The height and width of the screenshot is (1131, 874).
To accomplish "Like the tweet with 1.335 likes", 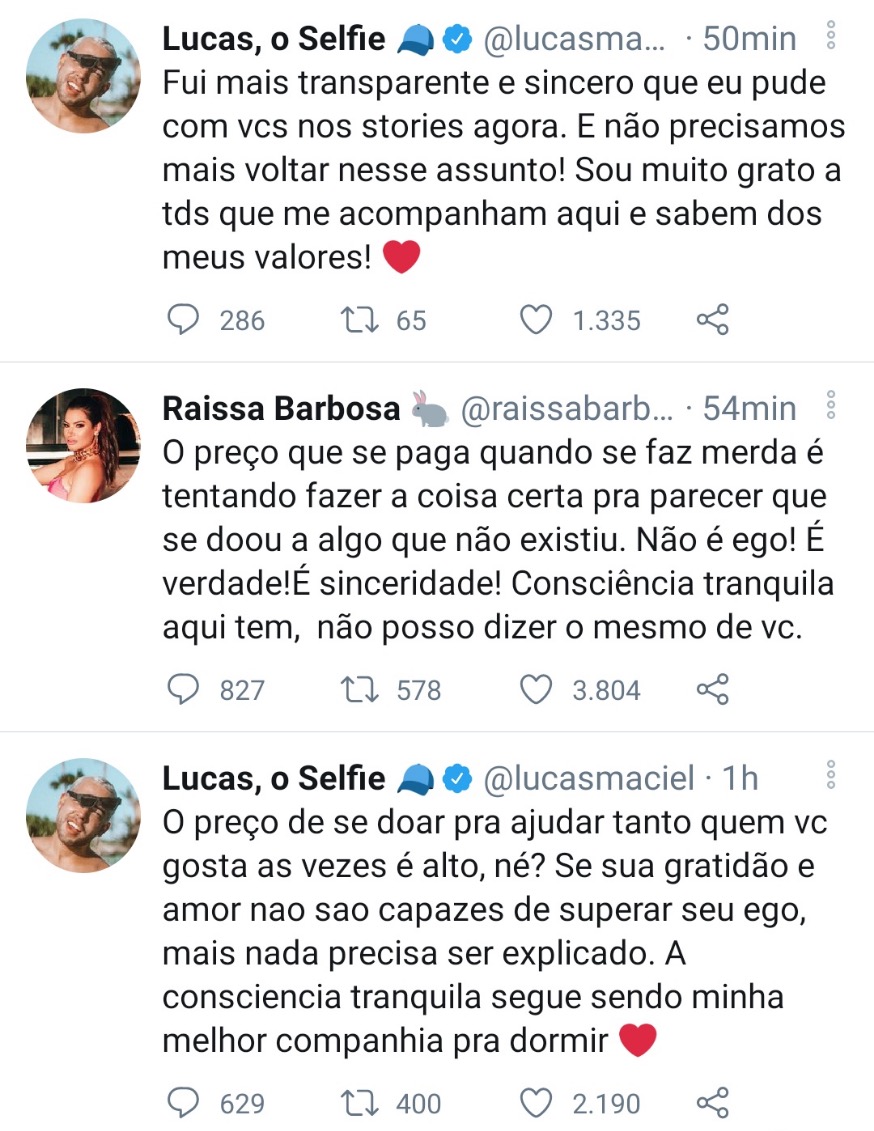I will [537, 320].
